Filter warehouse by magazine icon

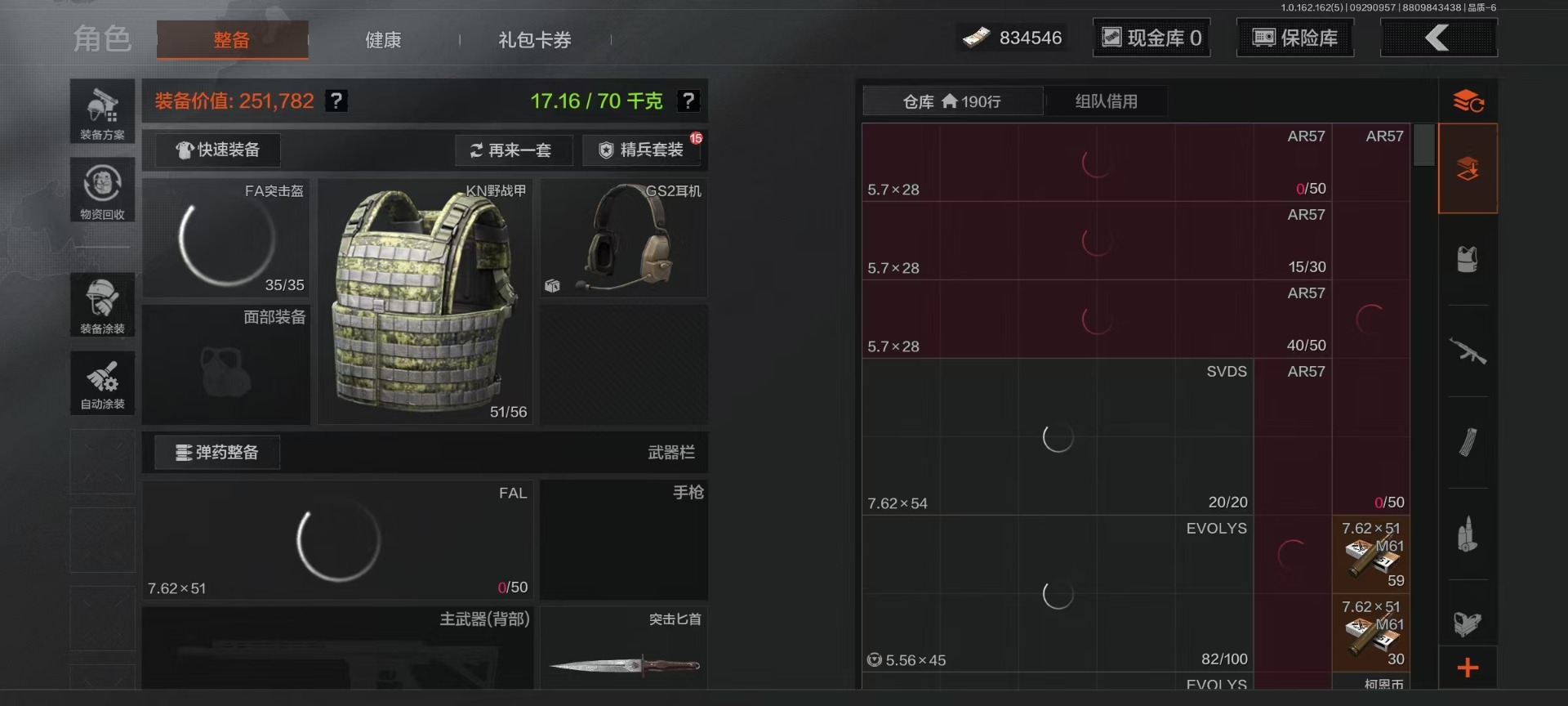[1468, 442]
